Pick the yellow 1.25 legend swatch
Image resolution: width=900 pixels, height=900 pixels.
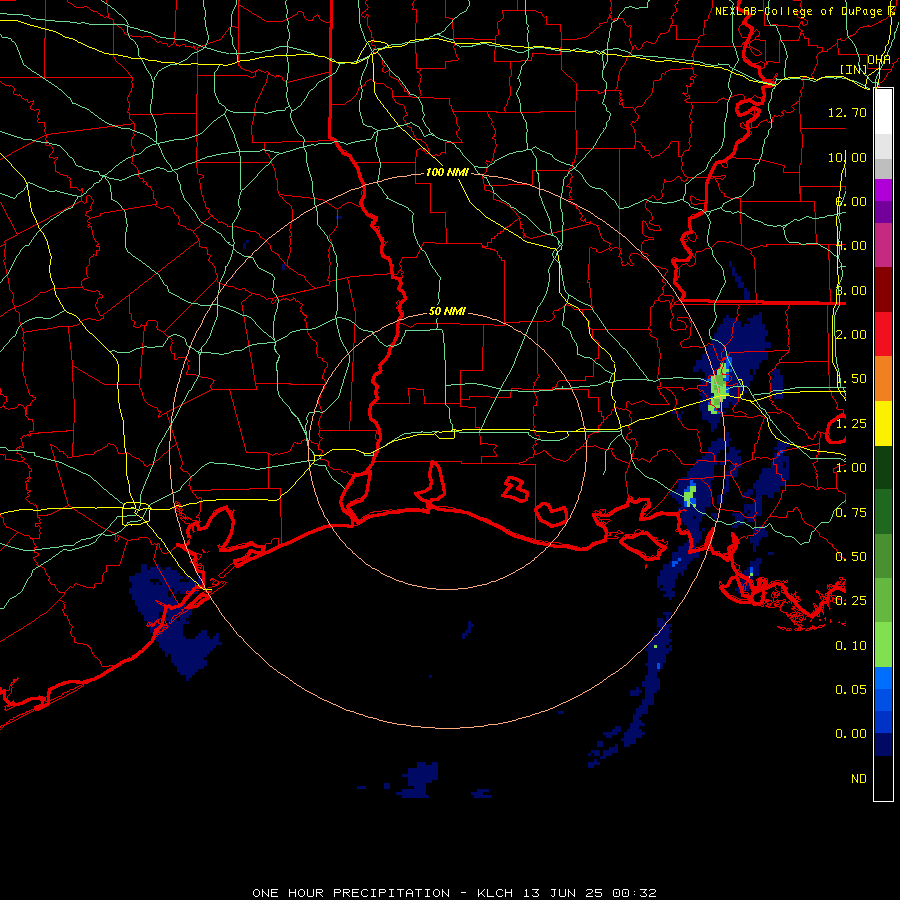(883, 423)
